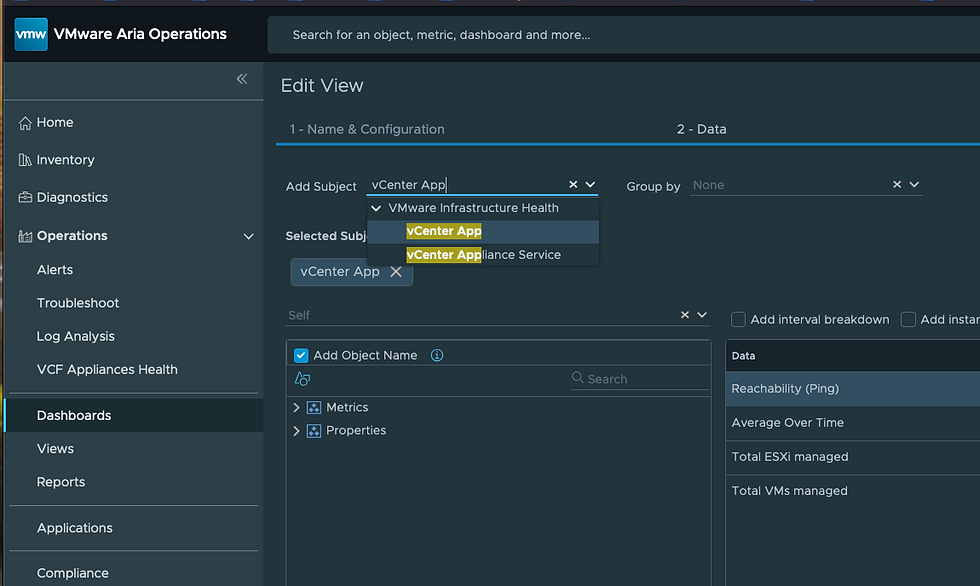Screen dimensions: 980x586
Task: Open Log Analysis
Action: click(x=76, y=336)
